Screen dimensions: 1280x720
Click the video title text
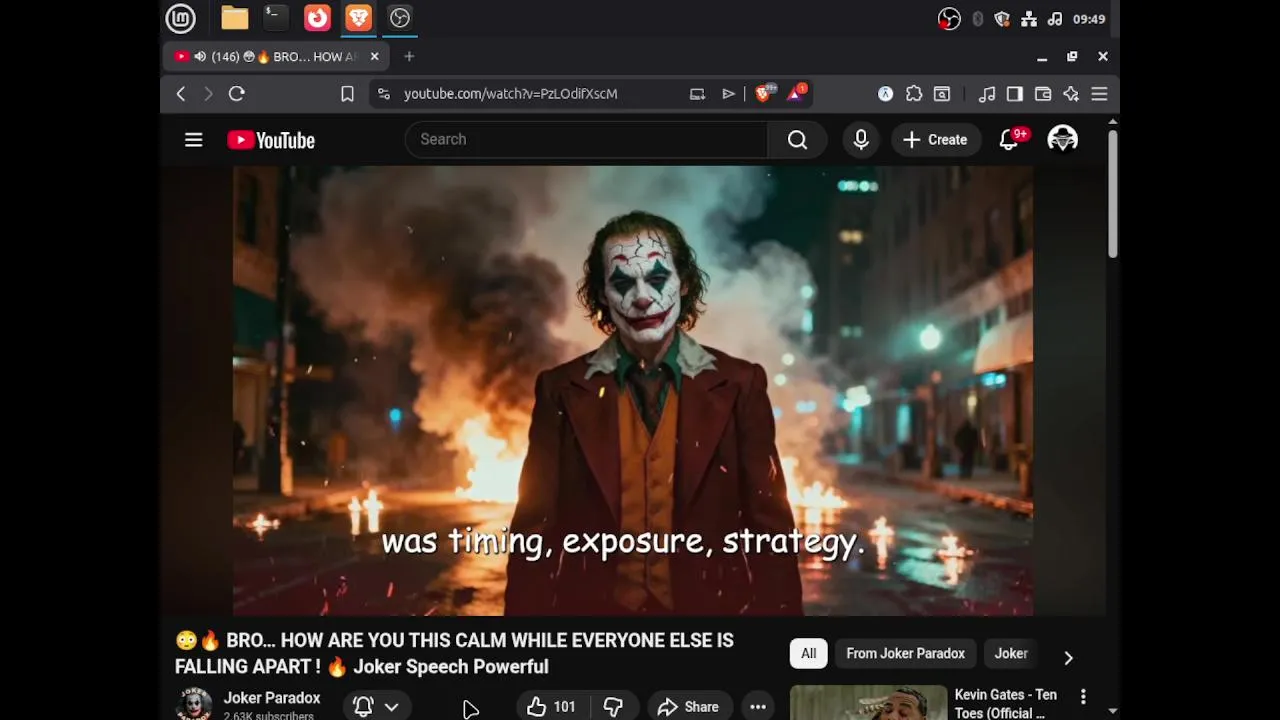point(454,654)
